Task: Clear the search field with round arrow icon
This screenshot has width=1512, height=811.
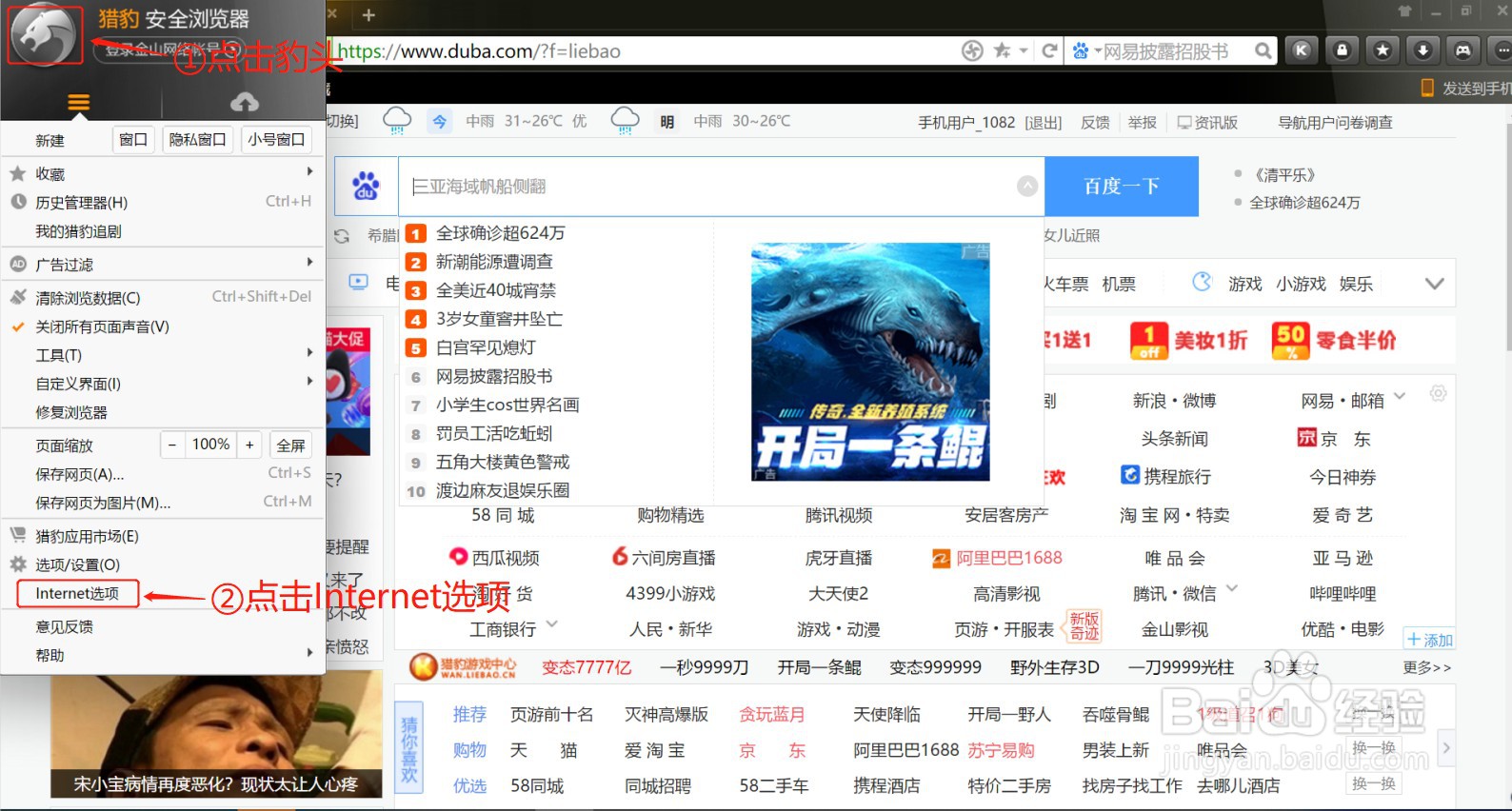Action: (x=1027, y=187)
